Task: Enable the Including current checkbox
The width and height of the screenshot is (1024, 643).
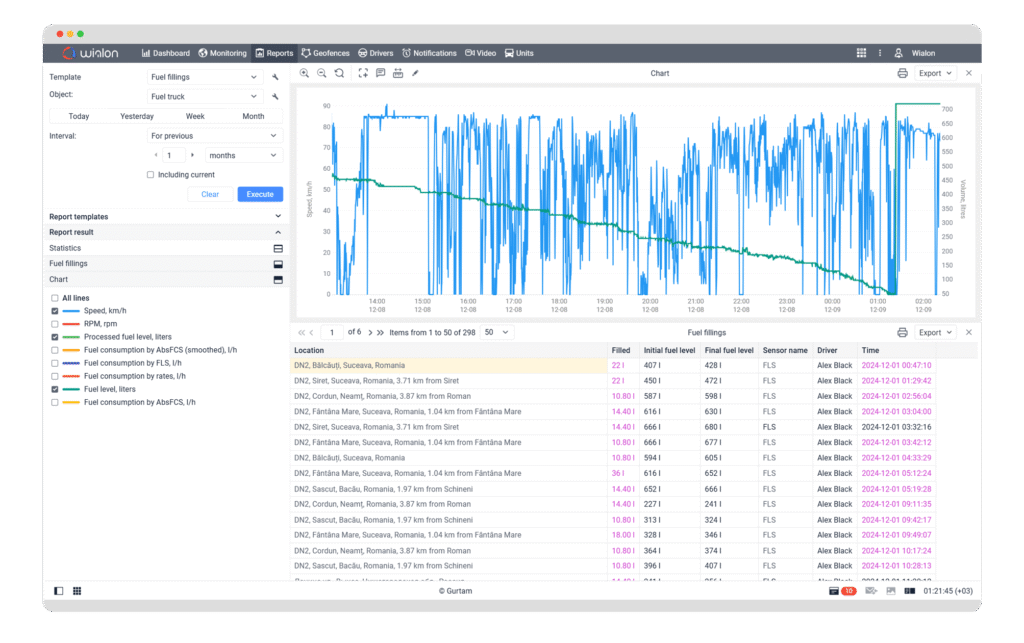Action: (x=151, y=175)
